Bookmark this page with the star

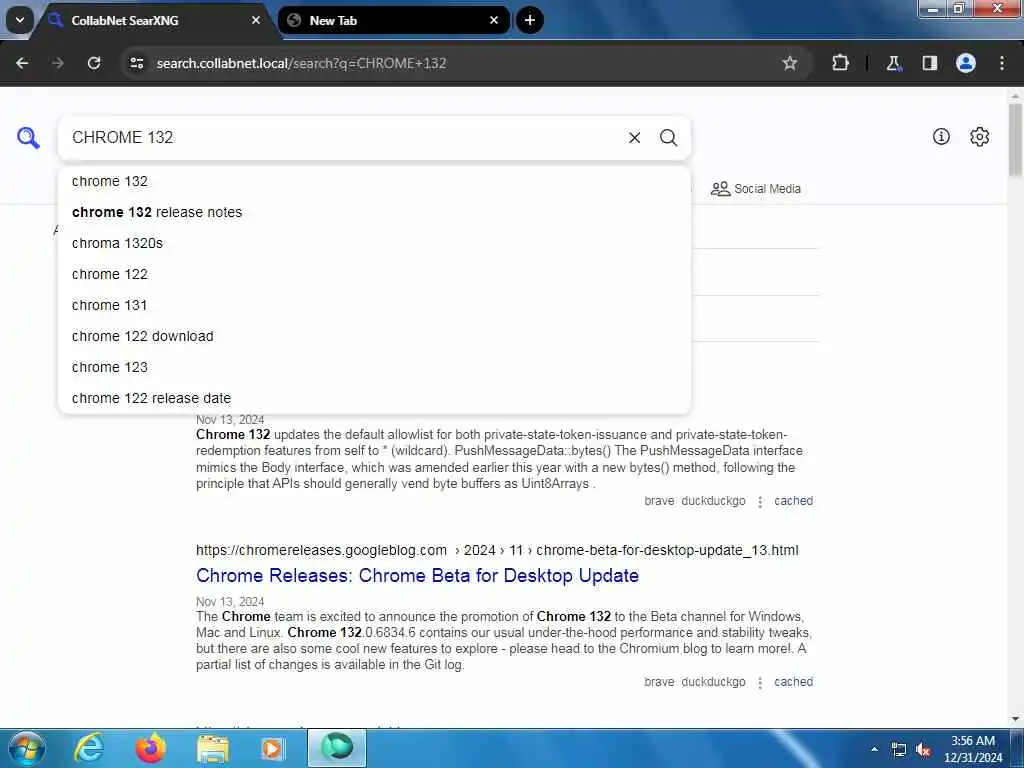790,63
